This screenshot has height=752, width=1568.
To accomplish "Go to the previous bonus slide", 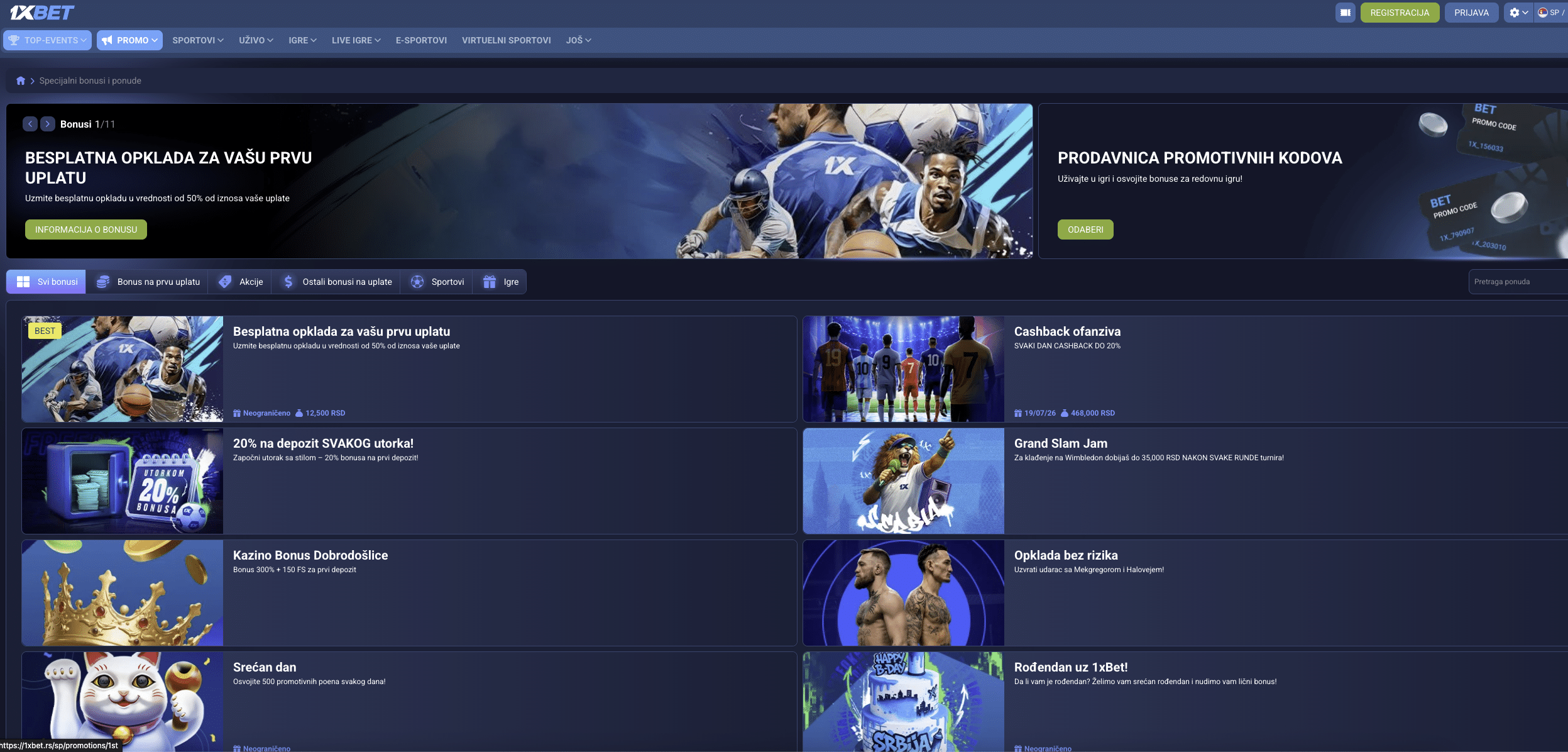I will click(x=30, y=124).
